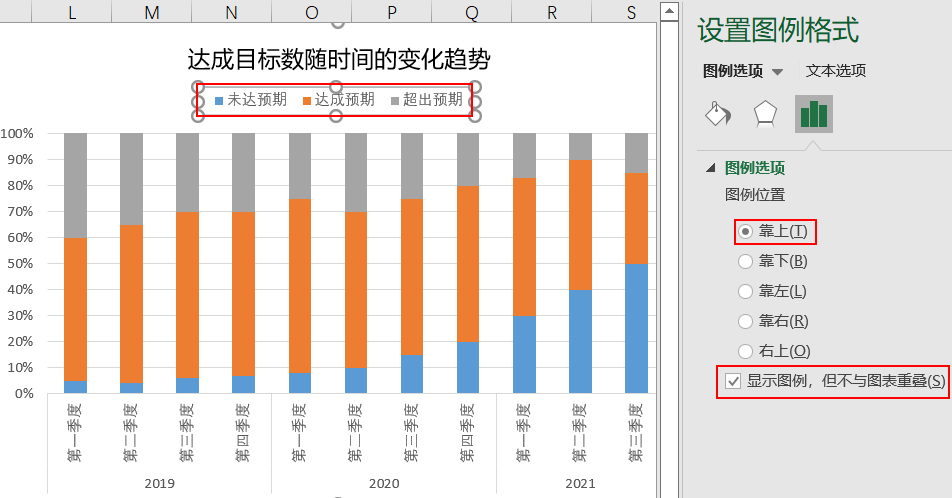This screenshot has width=952, height=498.
Task: Click the scrollbar up arrow
Action: pyautogui.click(x=669, y=11)
